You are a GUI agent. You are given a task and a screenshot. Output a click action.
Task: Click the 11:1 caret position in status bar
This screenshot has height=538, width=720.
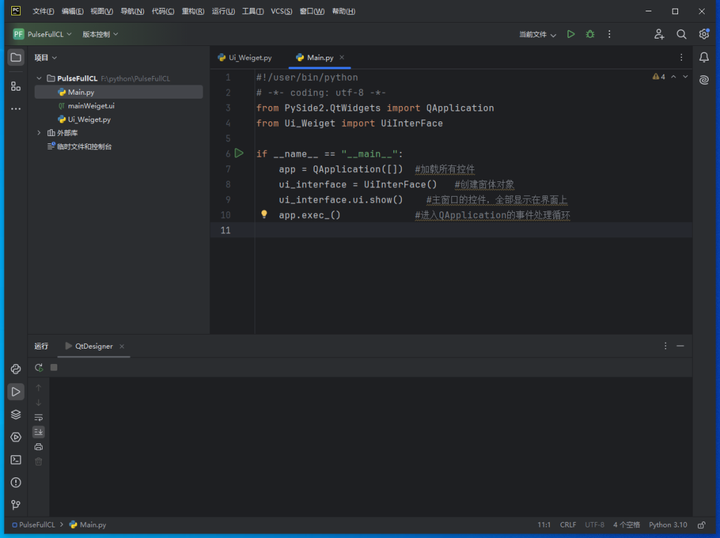[544, 525]
